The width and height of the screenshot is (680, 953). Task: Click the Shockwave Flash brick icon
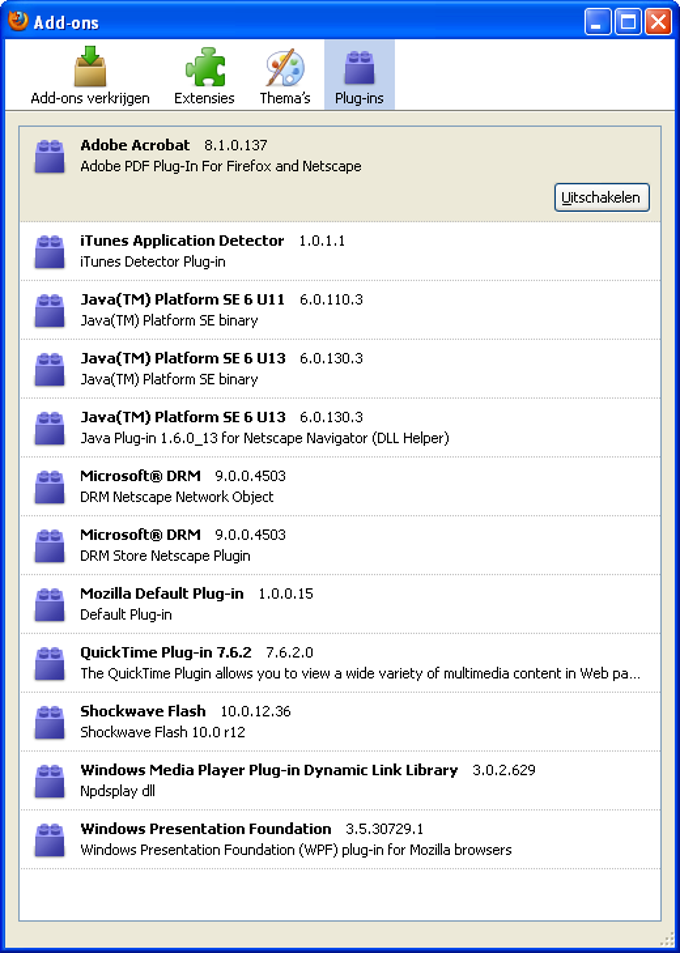coord(50,722)
